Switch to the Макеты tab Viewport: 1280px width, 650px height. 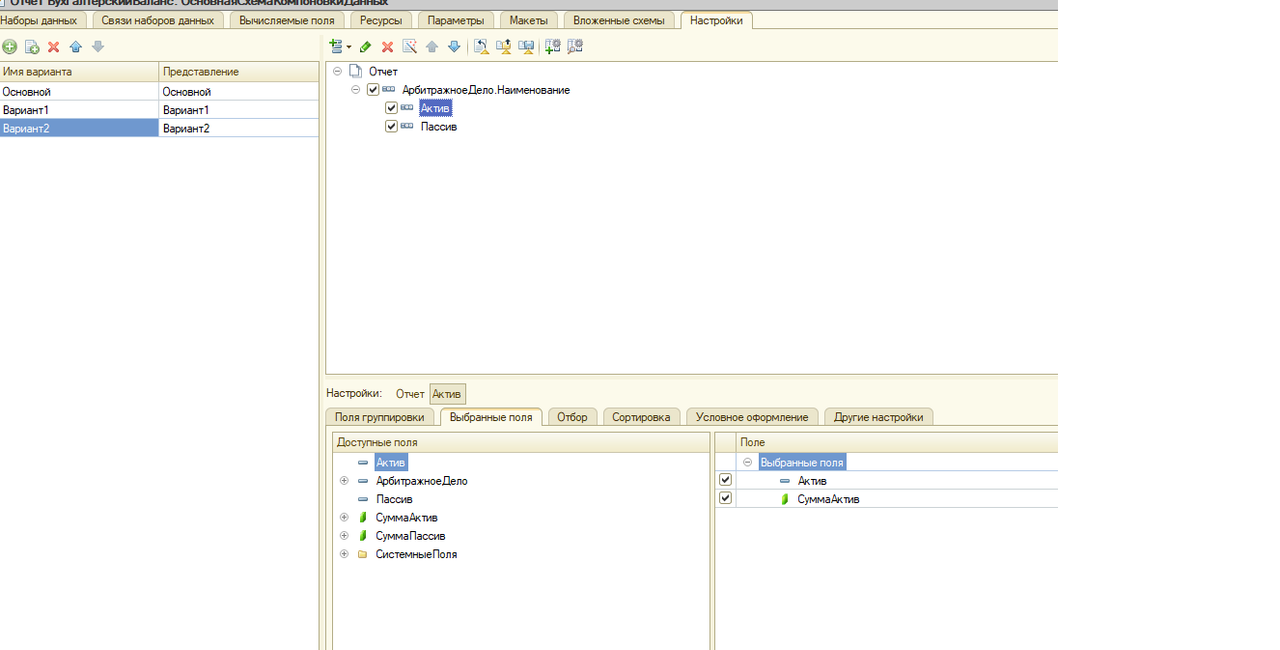(529, 20)
